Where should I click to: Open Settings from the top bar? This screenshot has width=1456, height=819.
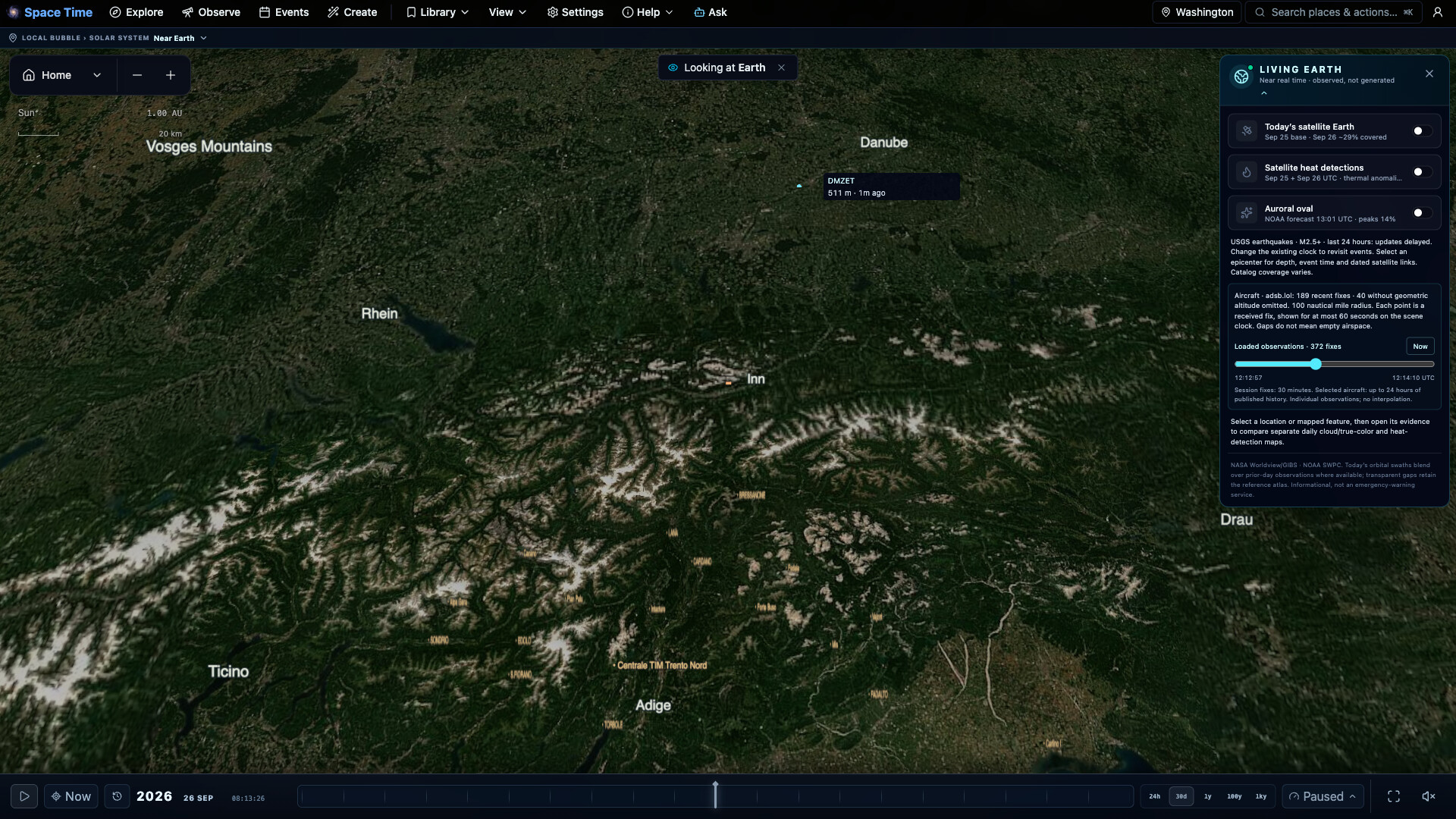575,12
